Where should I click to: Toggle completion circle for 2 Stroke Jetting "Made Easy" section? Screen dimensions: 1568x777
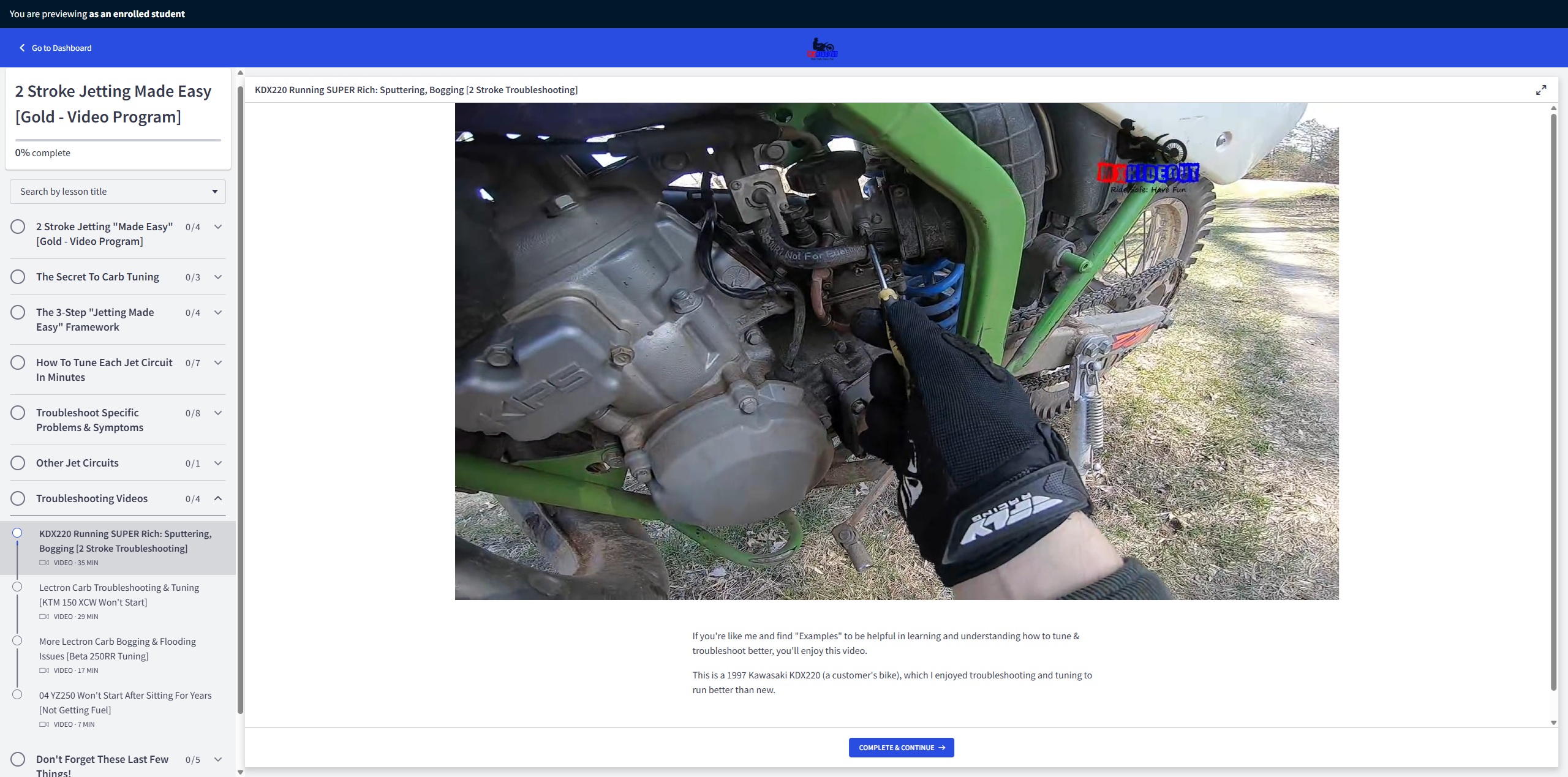[18, 227]
